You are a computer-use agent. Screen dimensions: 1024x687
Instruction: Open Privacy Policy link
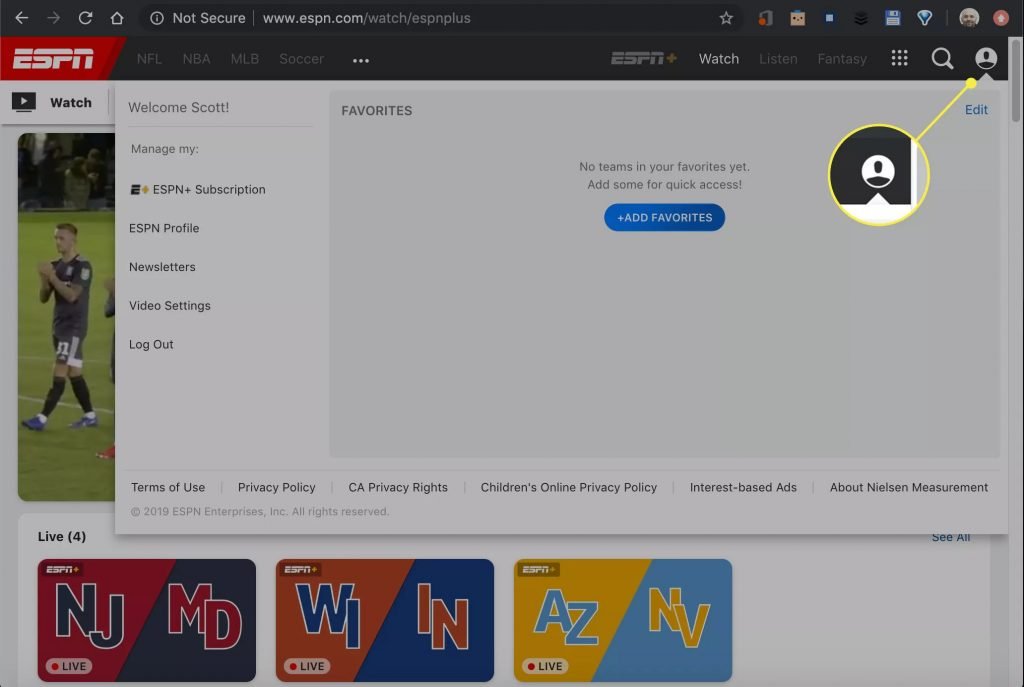pyautogui.click(x=276, y=487)
